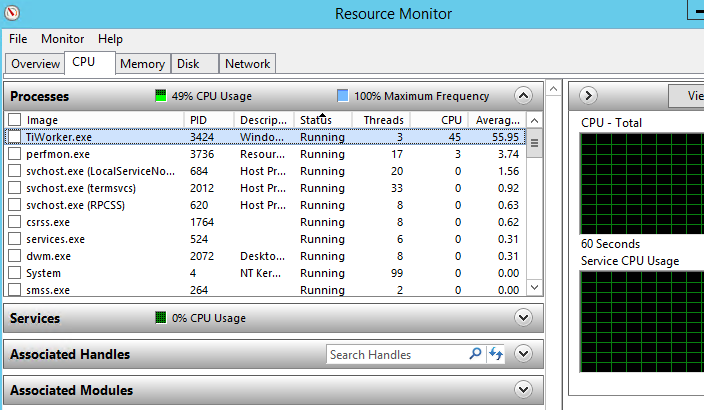
Task: Check the perfmon.exe process checkbox
Action: tap(14, 154)
